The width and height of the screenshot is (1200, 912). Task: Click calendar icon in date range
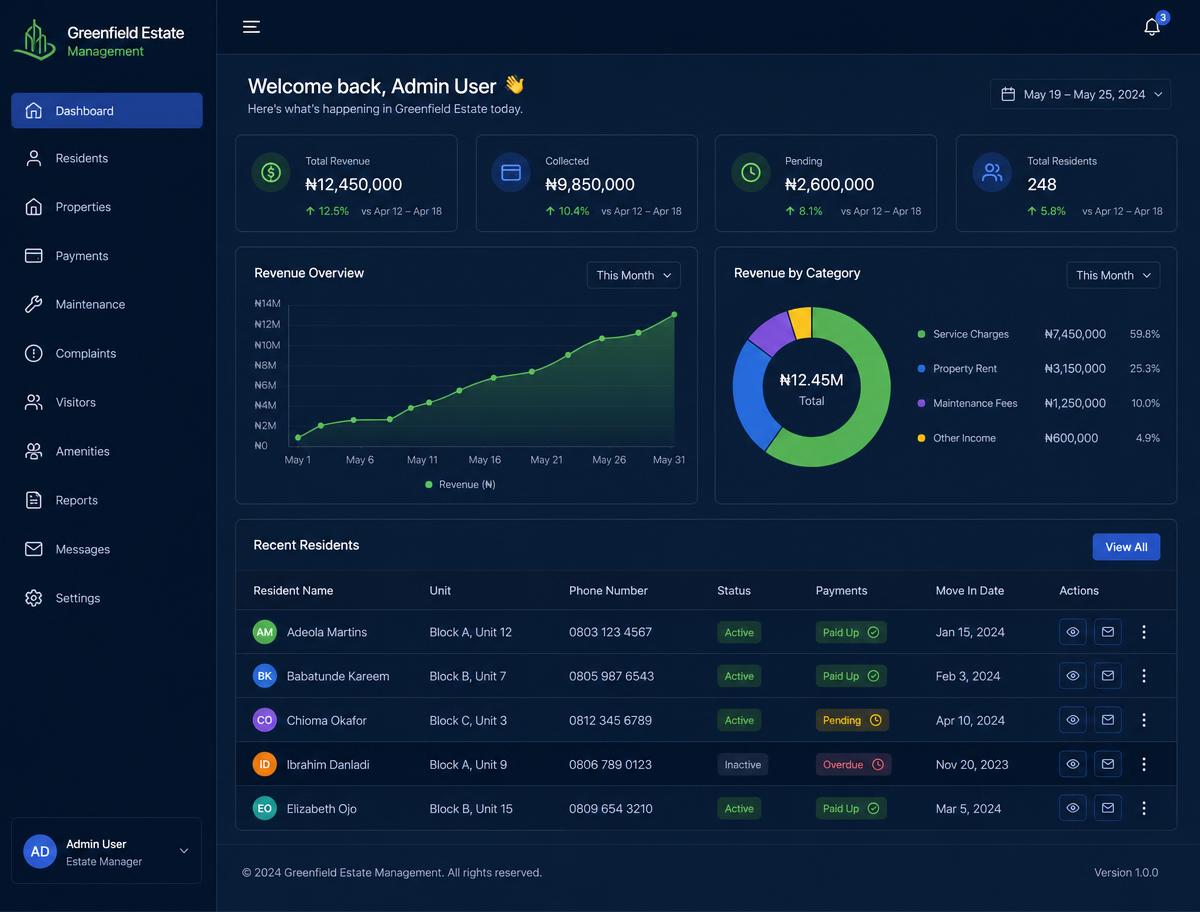coord(1008,94)
